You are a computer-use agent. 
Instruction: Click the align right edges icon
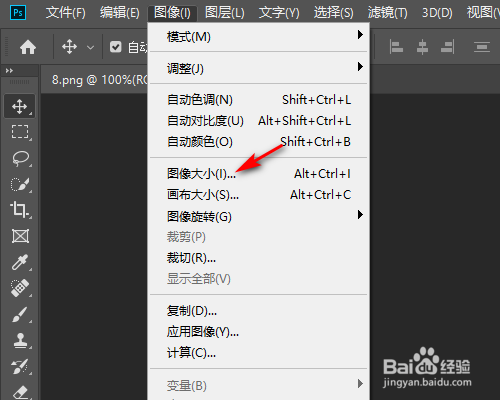[447, 47]
